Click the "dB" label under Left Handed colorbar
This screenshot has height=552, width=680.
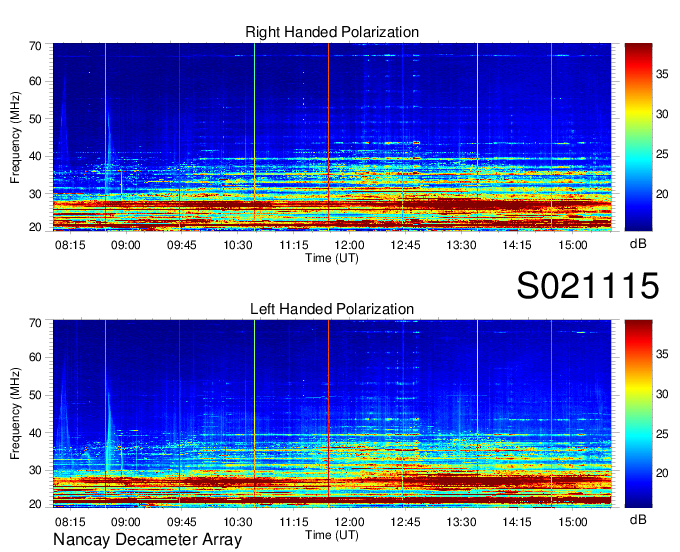pyautogui.click(x=638, y=519)
